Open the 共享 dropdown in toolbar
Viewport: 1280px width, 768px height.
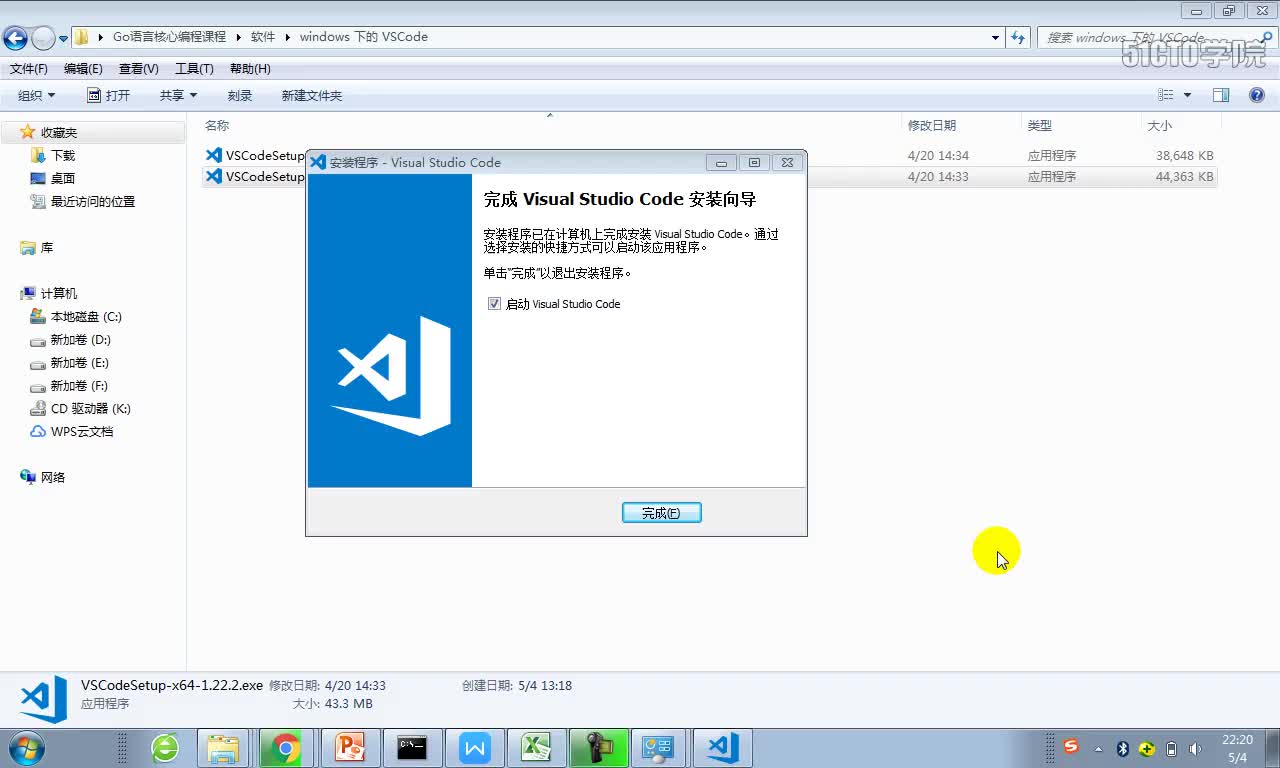click(x=178, y=96)
